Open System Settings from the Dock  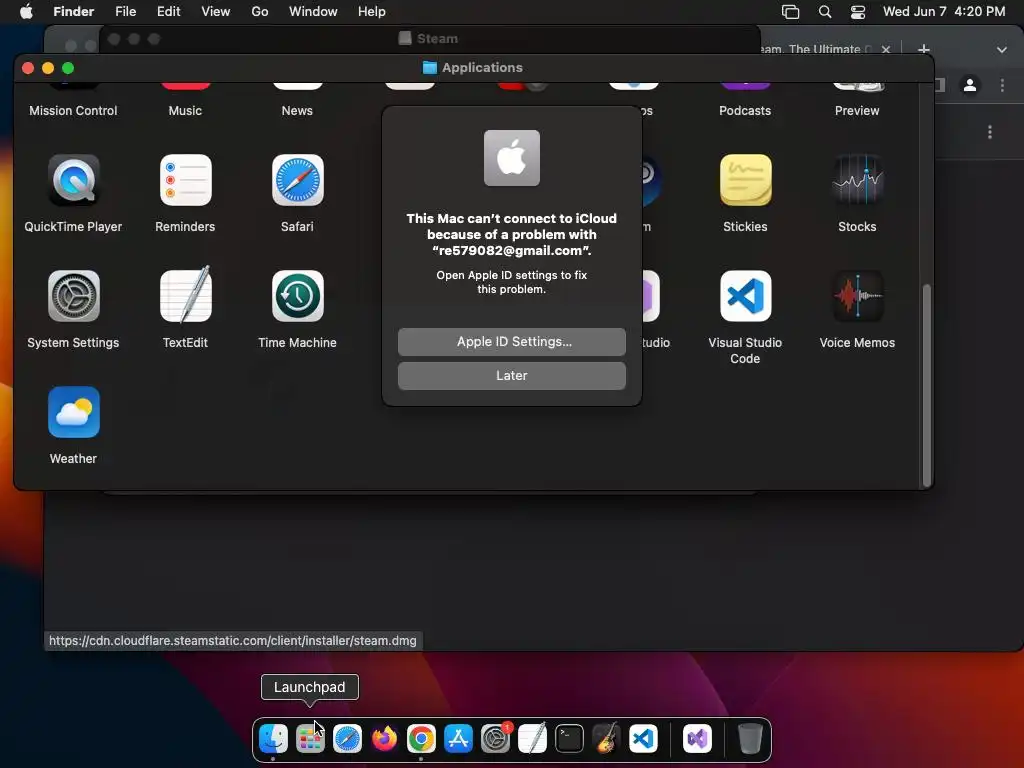pos(496,739)
